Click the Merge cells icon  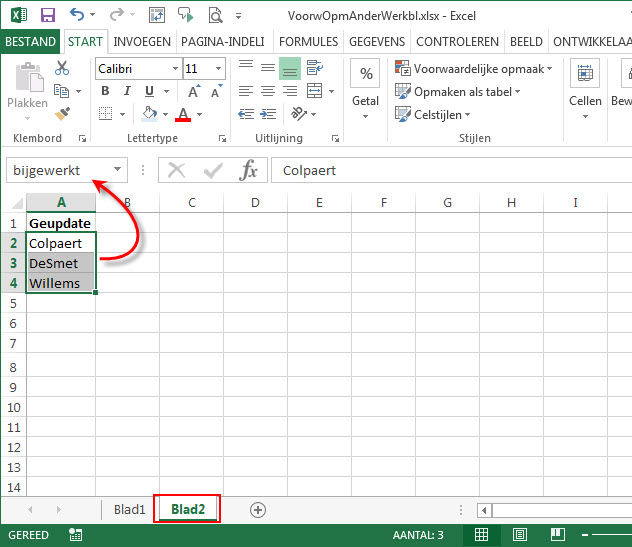pos(314,91)
